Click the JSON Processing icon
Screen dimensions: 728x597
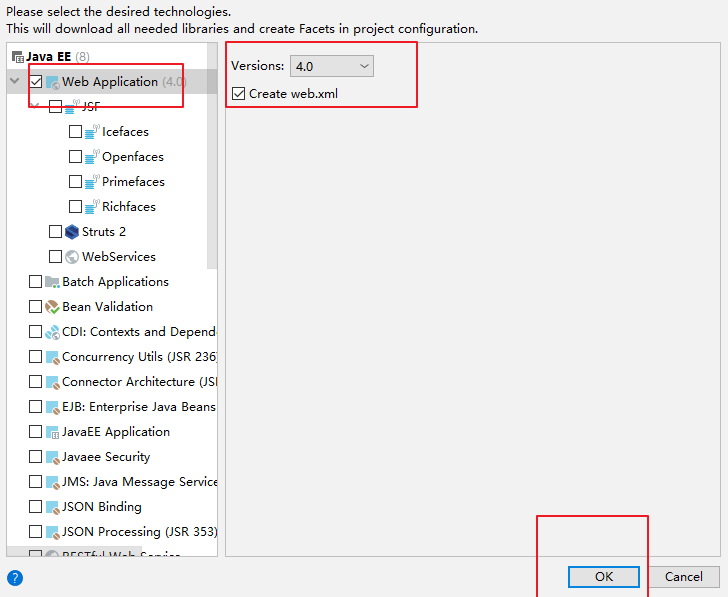click(x=52, y=532)
